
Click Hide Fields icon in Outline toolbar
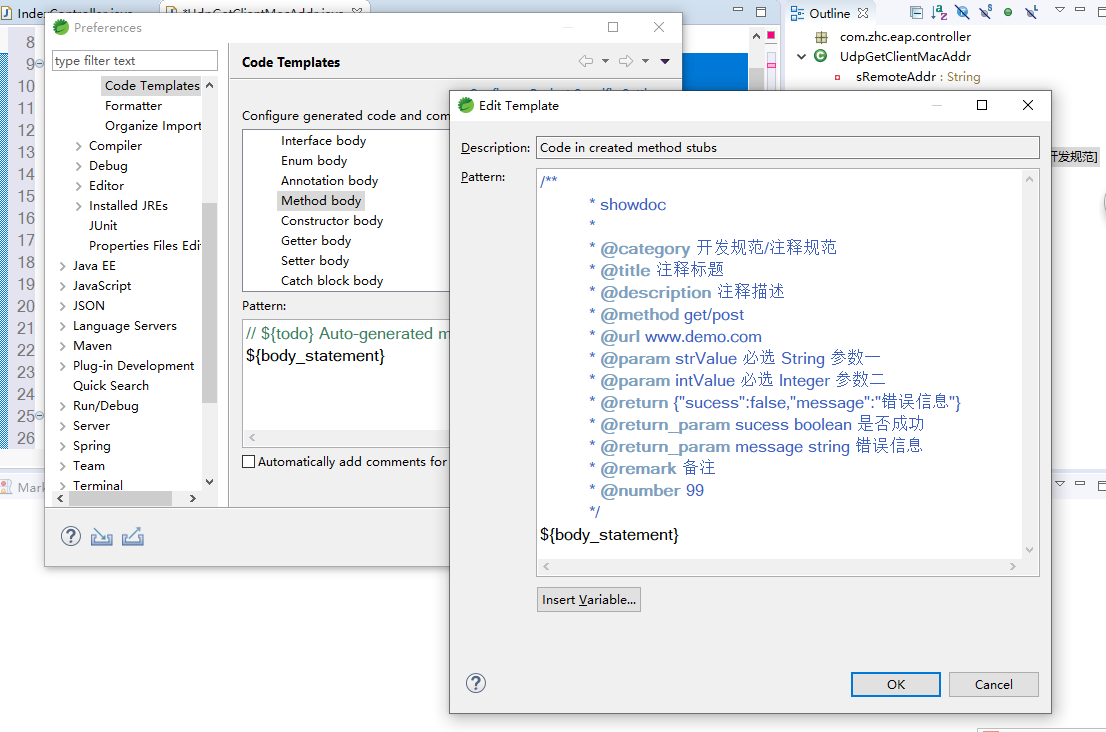[962, 13]
